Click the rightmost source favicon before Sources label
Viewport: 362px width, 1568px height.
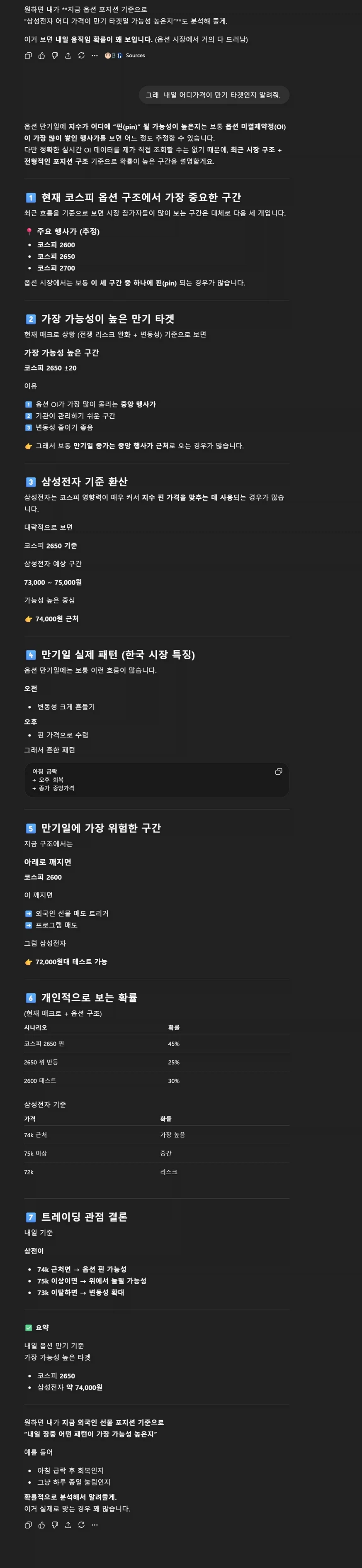coord(121,55)
